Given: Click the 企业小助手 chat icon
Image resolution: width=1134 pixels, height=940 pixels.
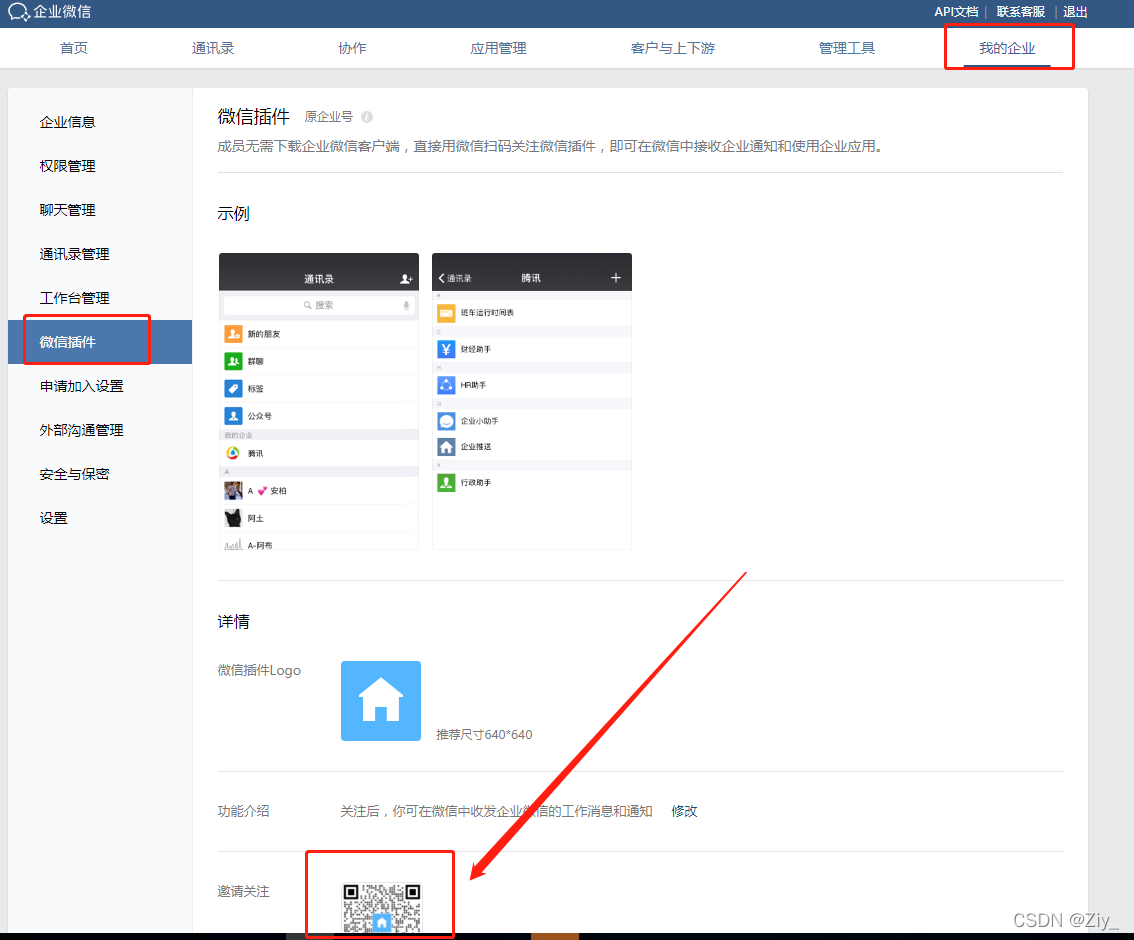Looking at the screenshot, I should [446, 421].
